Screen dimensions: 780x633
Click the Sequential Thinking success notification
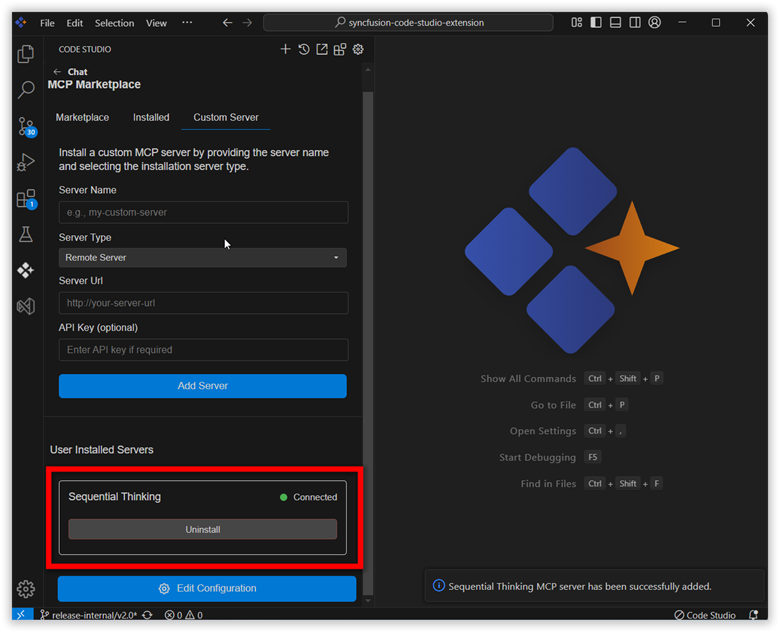[x=594, y=586]
